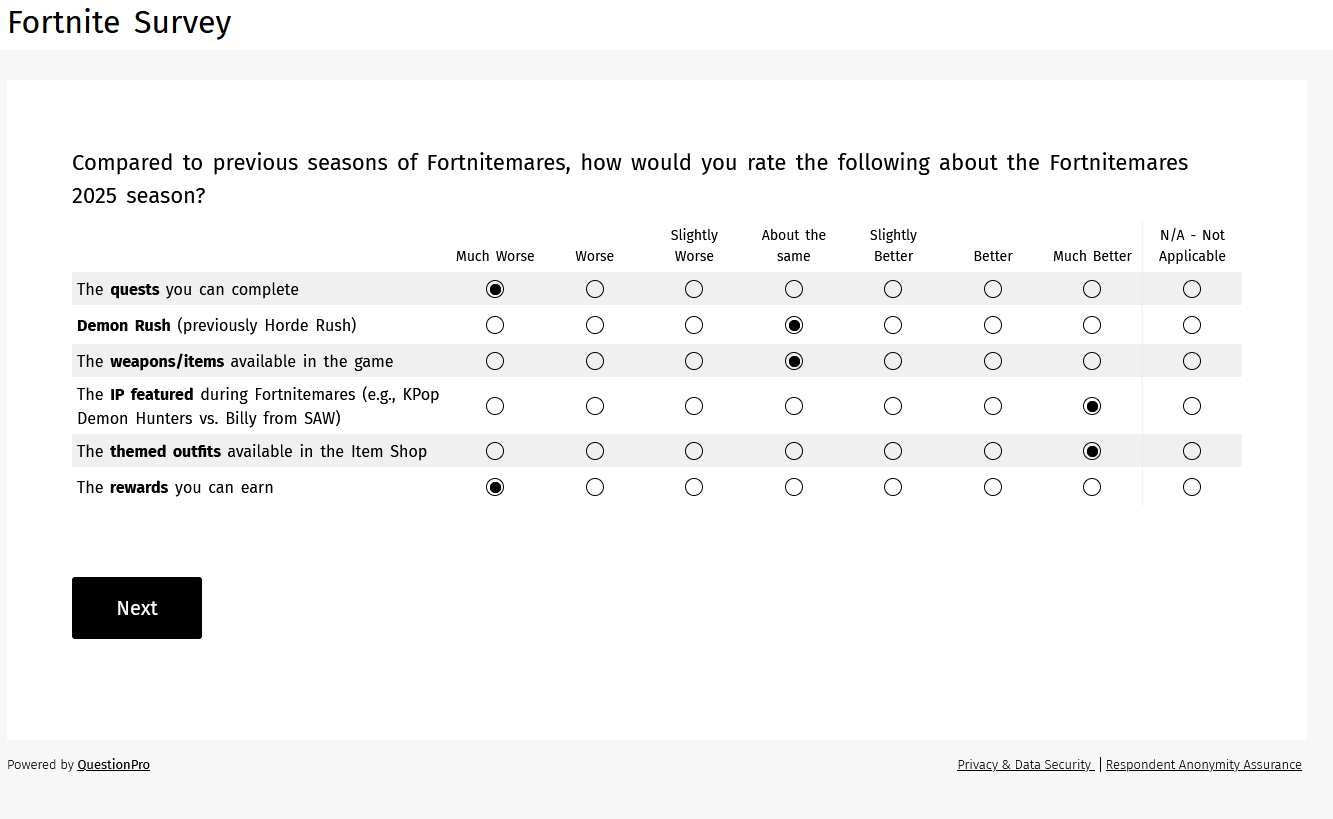The width and height of the screenshot is (1333, 819).
Task: Set IP featured to About the same
Action: click(x=794, y=406)
